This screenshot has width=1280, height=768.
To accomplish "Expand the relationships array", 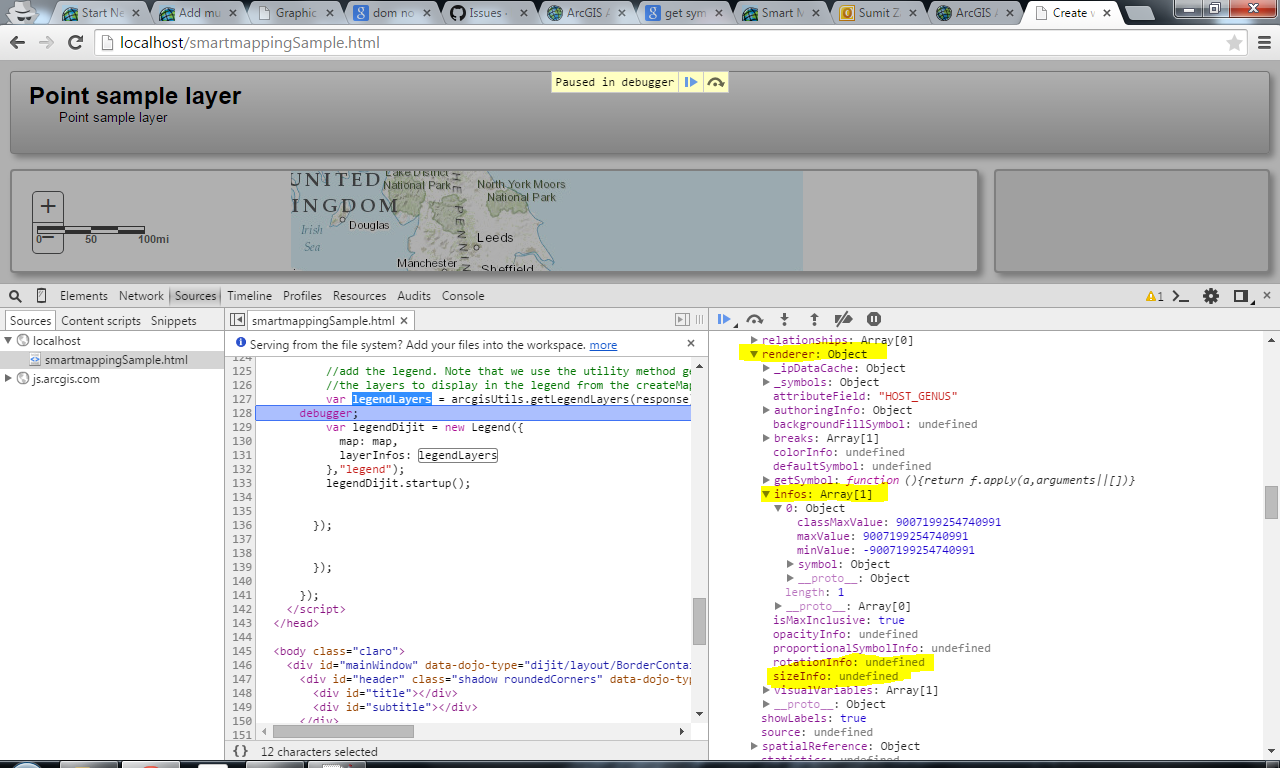I will pyautogui.click(x=755, y=340).
